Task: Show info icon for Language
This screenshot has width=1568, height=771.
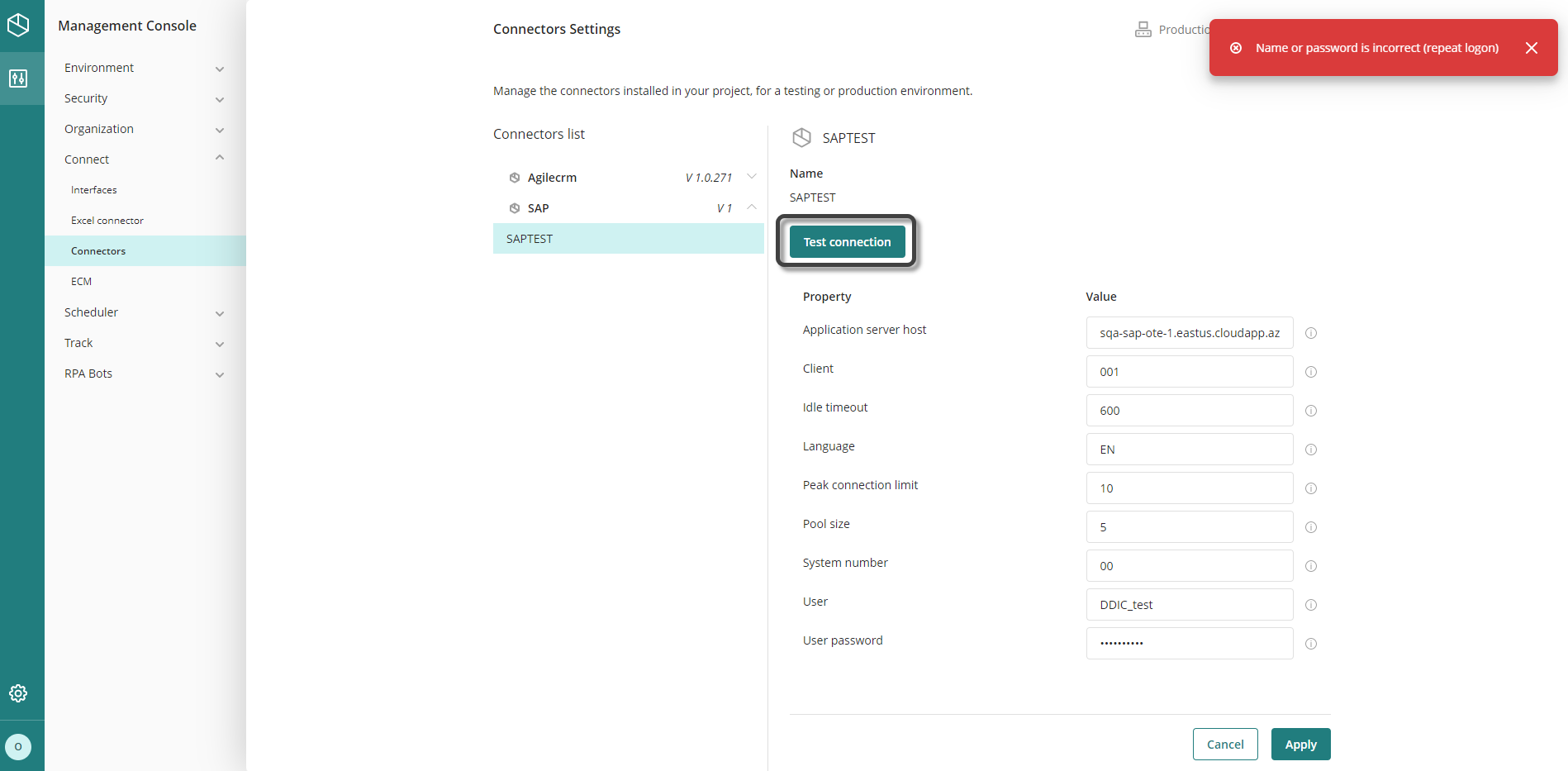Action: point(1311,450)
